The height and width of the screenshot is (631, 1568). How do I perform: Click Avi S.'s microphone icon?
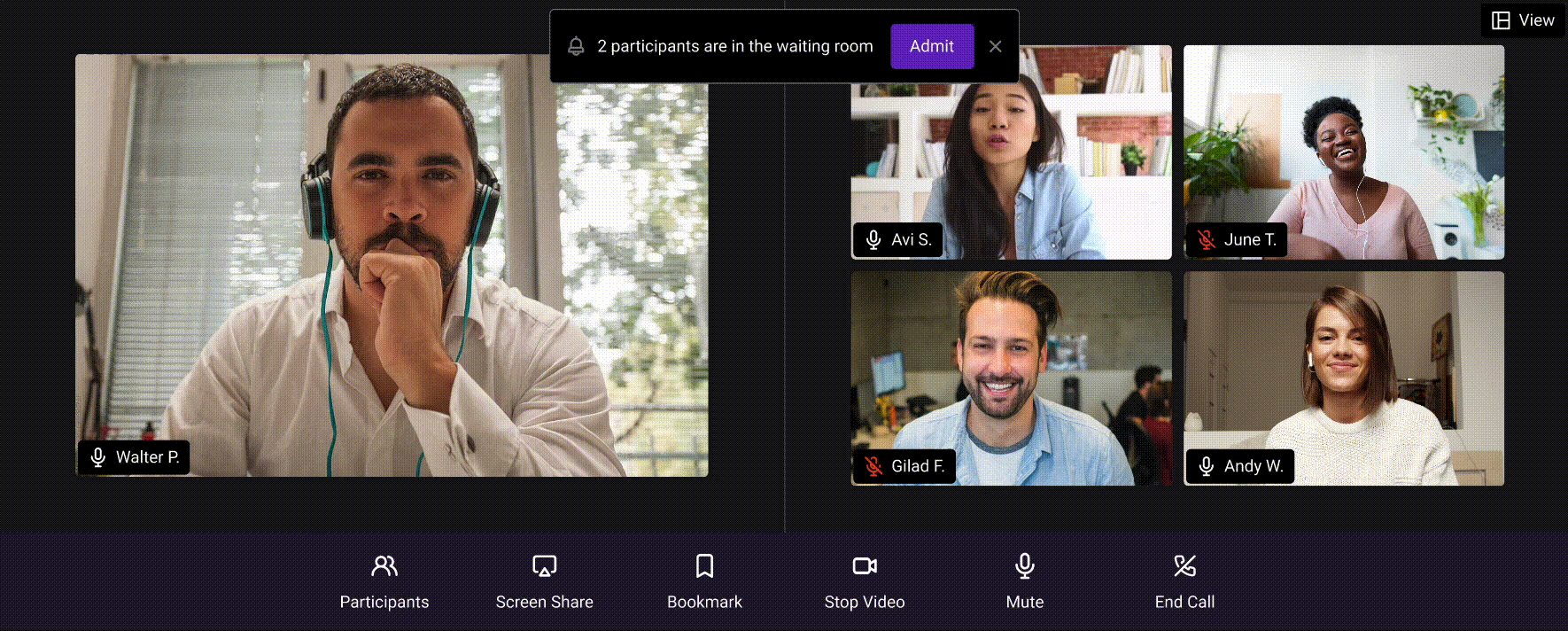click(873, 240)
